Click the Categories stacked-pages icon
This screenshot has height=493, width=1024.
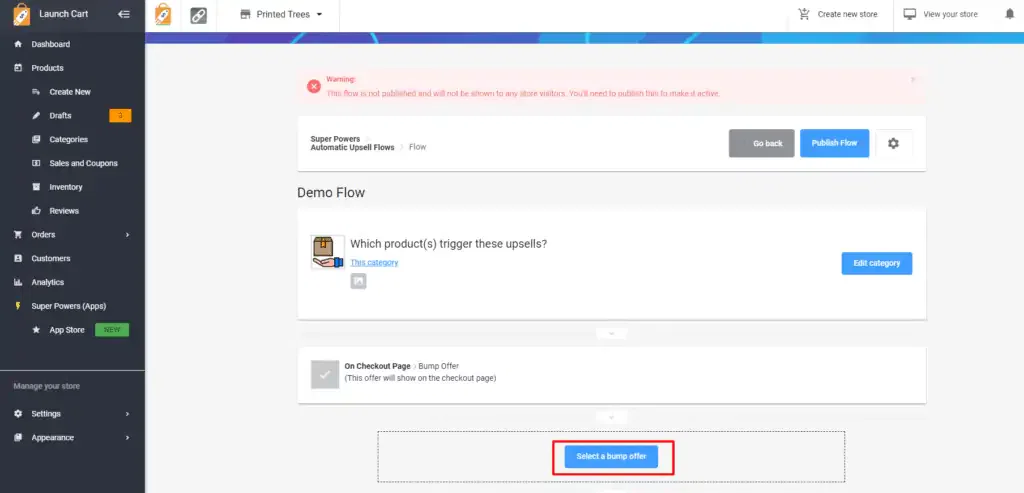pos(37,140)
